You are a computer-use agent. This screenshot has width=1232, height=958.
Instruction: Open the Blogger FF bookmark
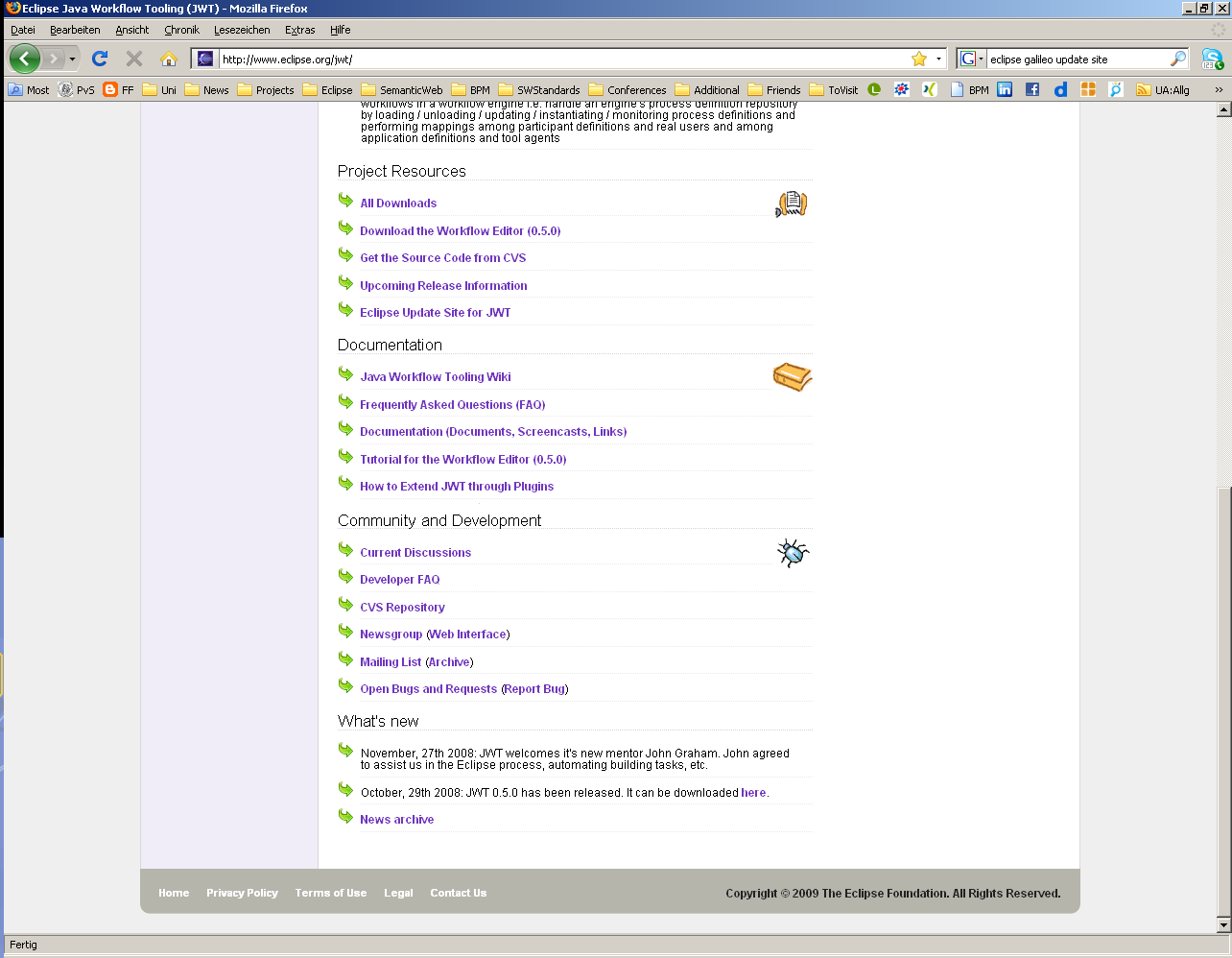(x=119, y=90)
